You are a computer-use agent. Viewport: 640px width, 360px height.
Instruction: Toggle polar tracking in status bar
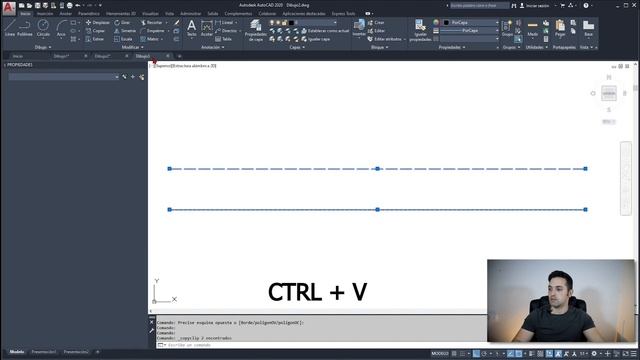(x=484, y=353)
